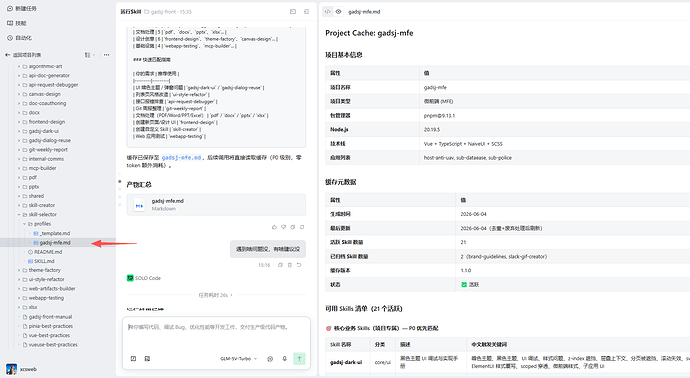
Task: Select the internal-comms folder
Action: [x=43, y=159]
